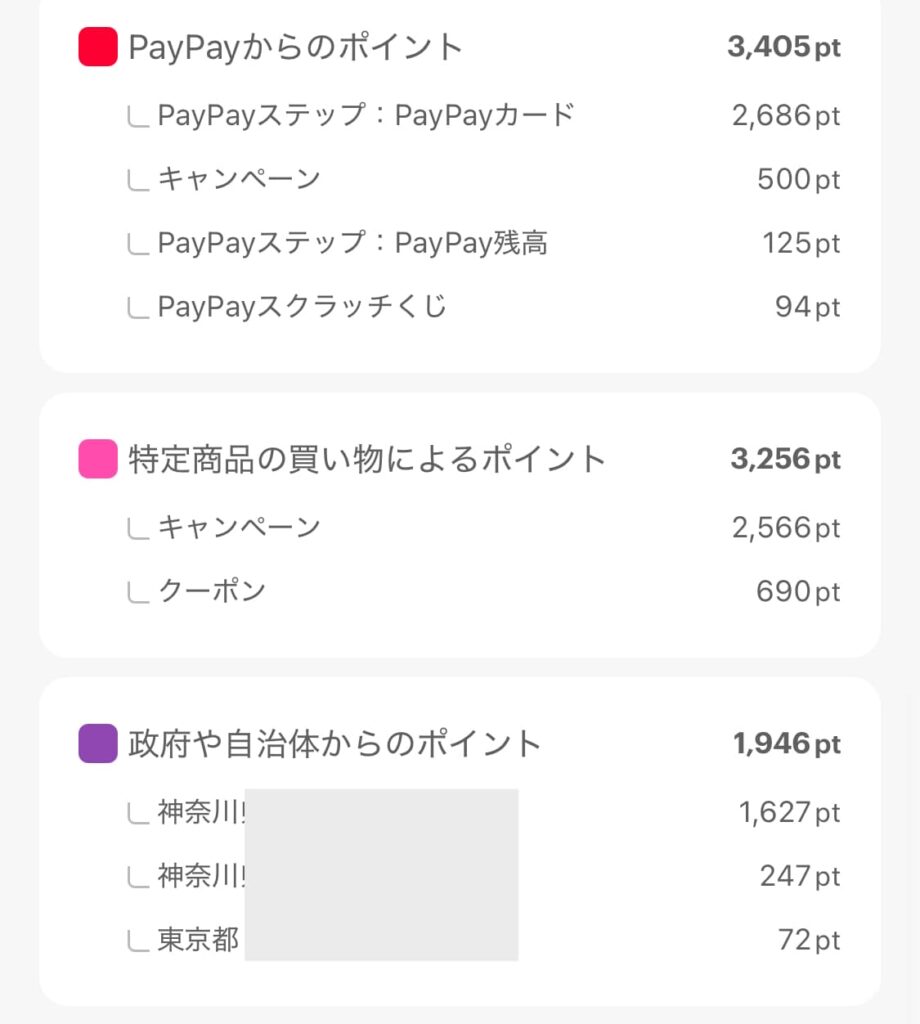Click the 690pt coupon value
Viewport: 920px width, 1024px height.
pos(798,591)
